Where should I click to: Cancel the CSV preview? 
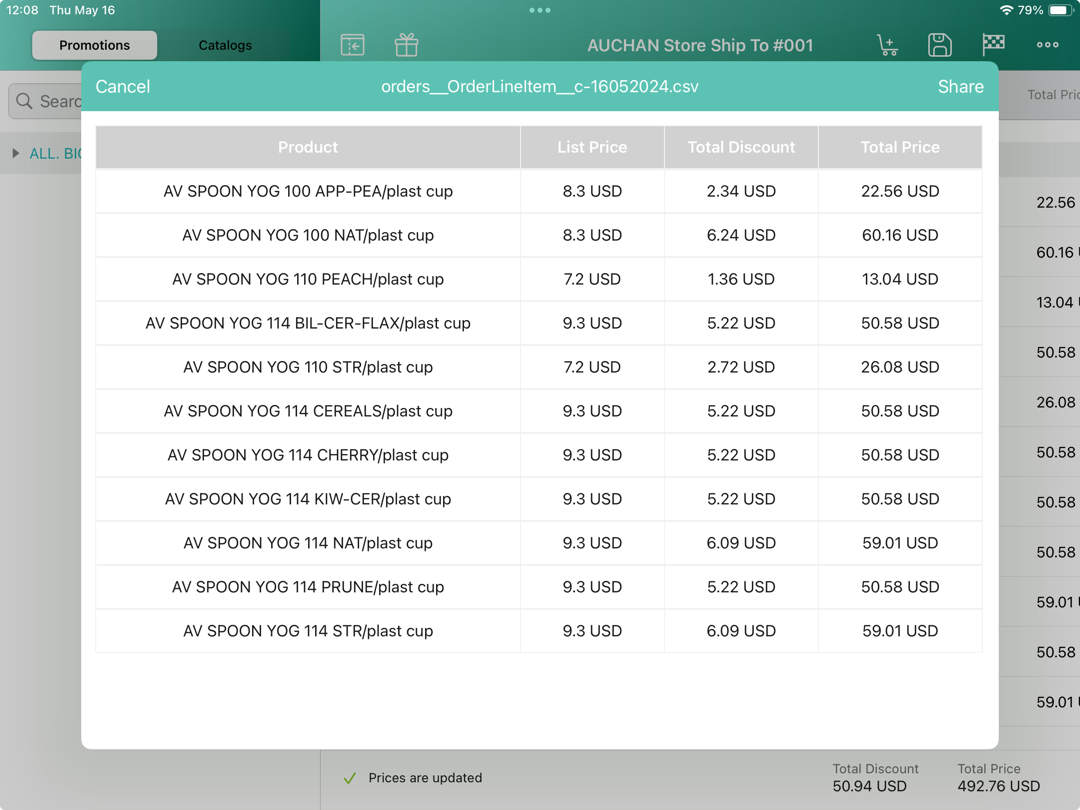(x=123, y=87)
